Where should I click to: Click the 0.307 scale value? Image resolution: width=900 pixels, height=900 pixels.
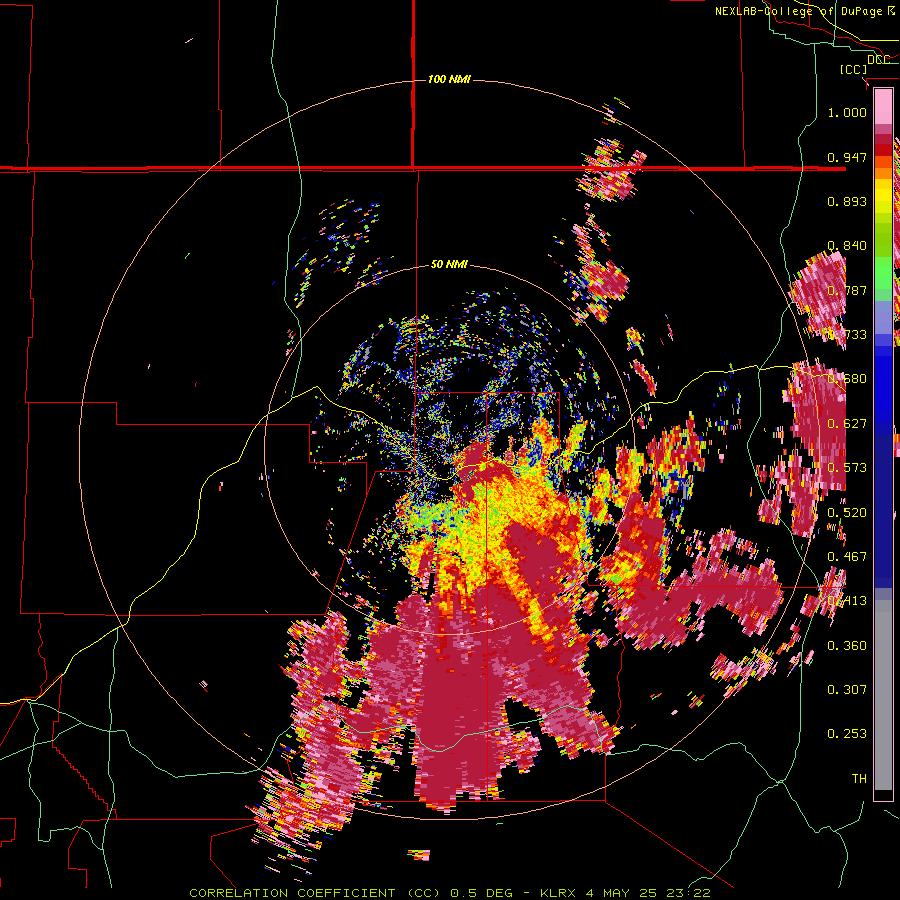point(847,690)
